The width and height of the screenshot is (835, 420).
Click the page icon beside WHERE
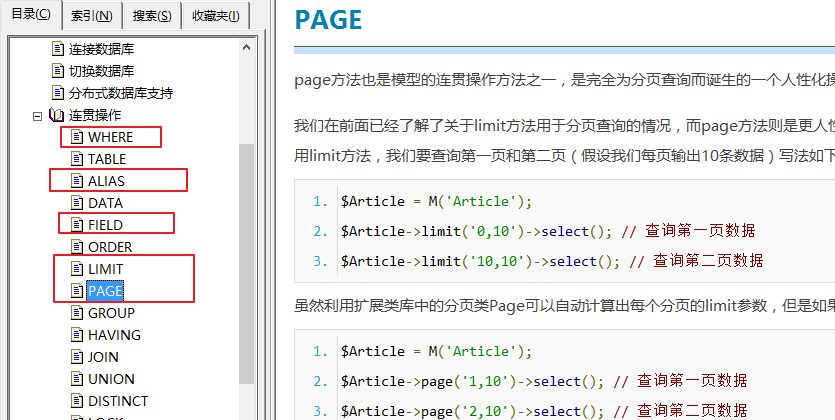[77, 137]
